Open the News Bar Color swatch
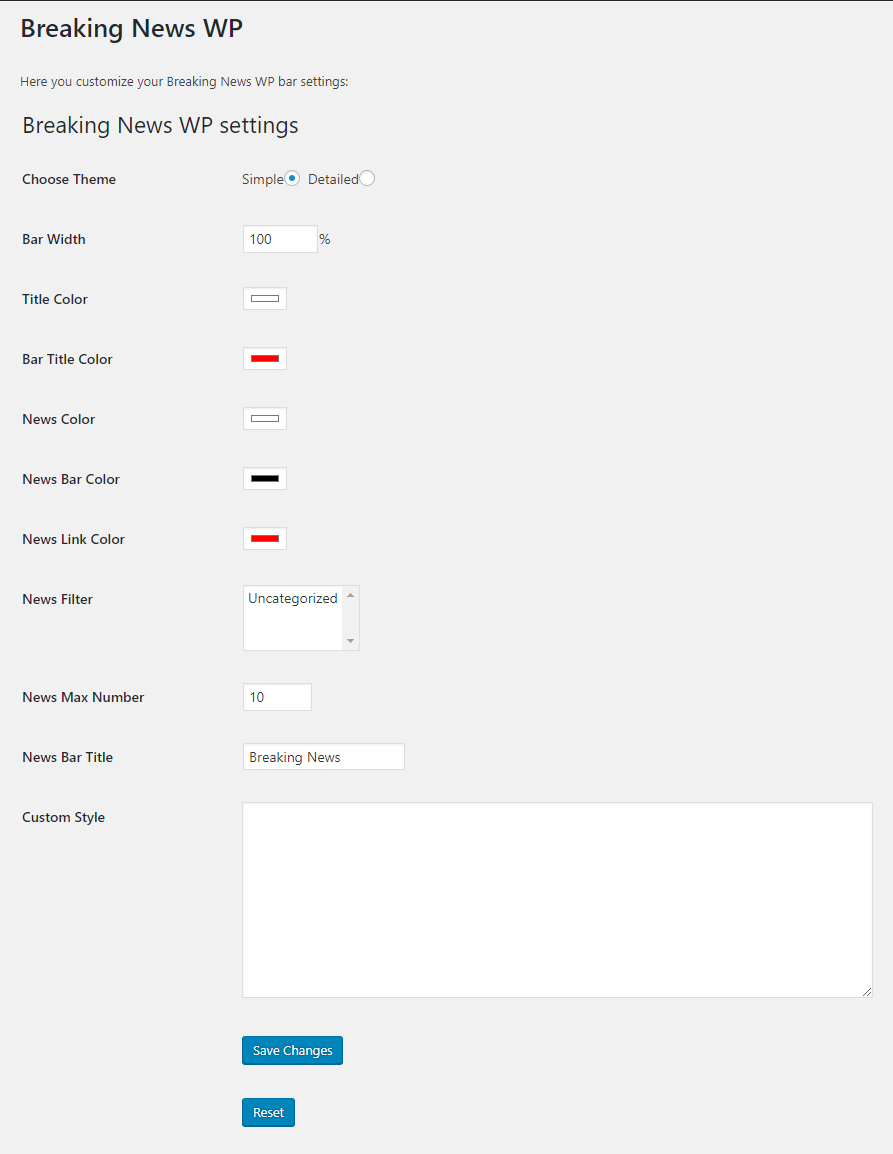This screenshot has height=1154, width=893. point(265,479)
